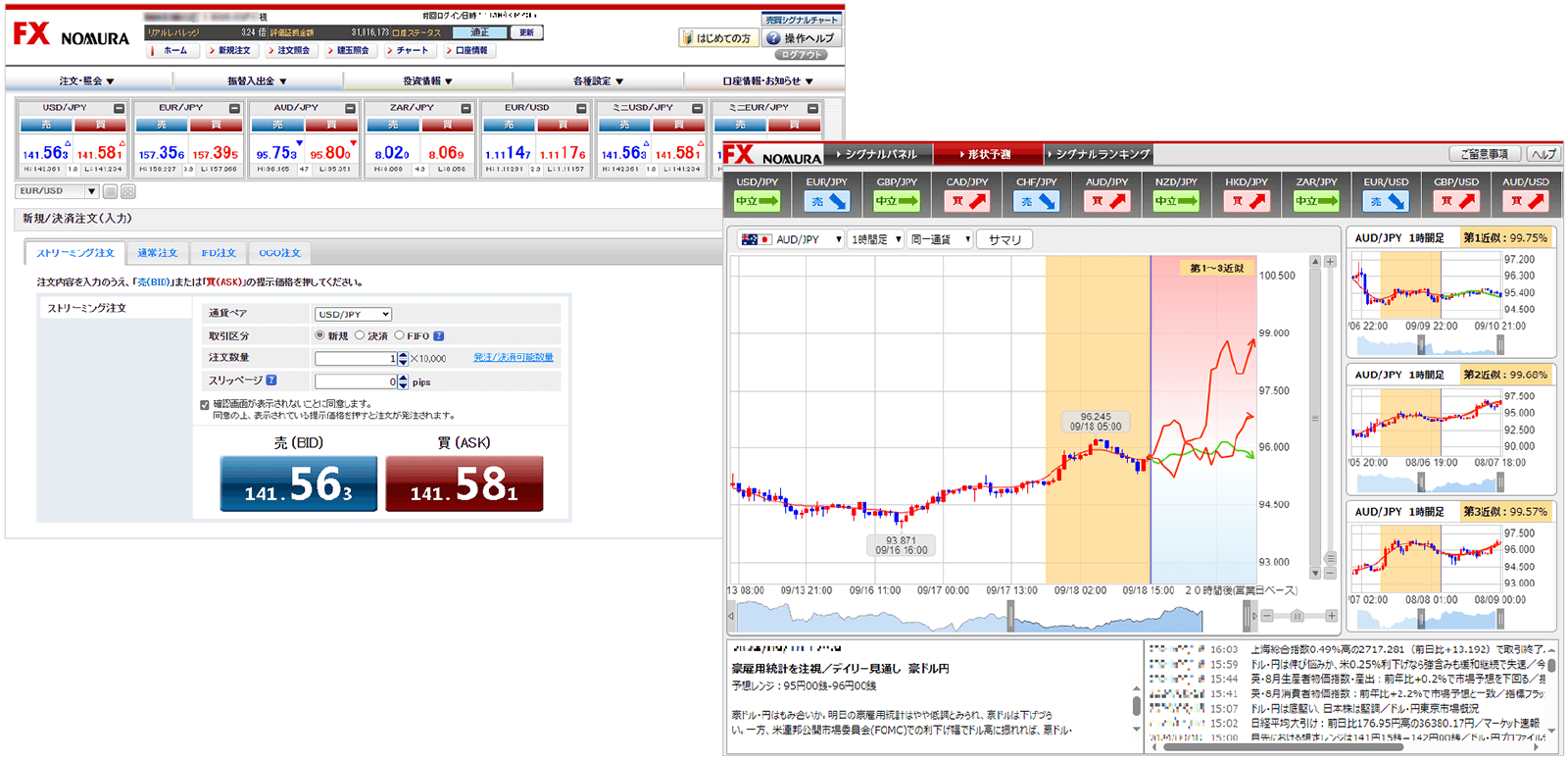The image size is (1568, 760).
Task: Switch to 通常注文 tab
Action: [x=158, y=253]
